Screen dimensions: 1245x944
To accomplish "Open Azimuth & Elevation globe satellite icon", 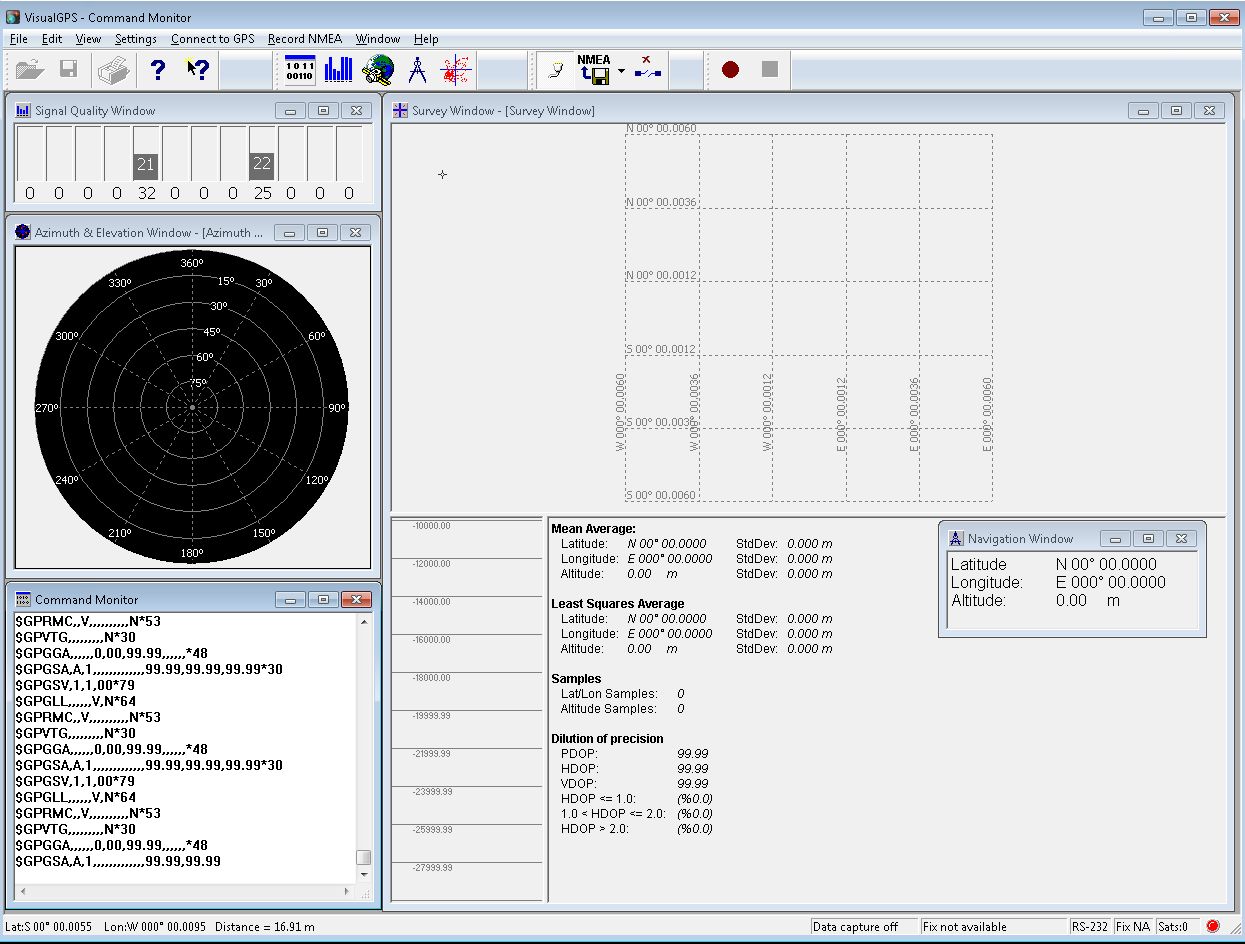I will tap(378, 70).
